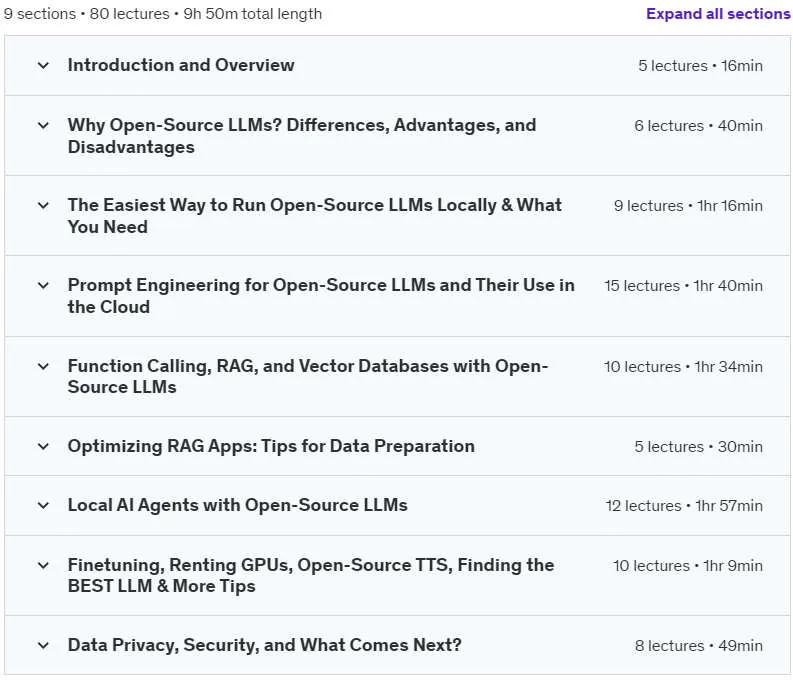793x680 pixels.
Task: Click Prompt Engineering for Open-Source LLMs title
Action: coord(321,296)
